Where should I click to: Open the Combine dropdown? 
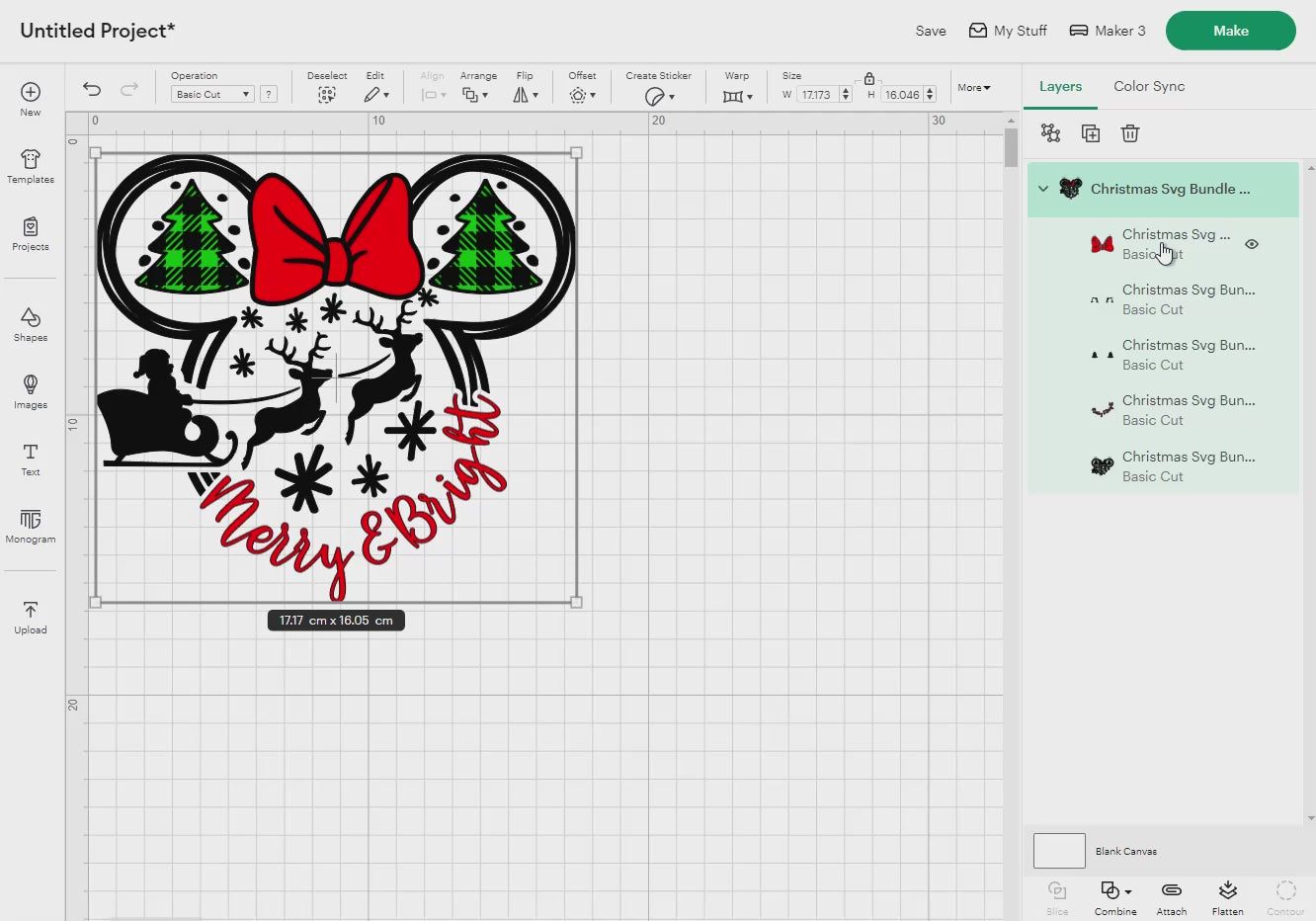1115,897
